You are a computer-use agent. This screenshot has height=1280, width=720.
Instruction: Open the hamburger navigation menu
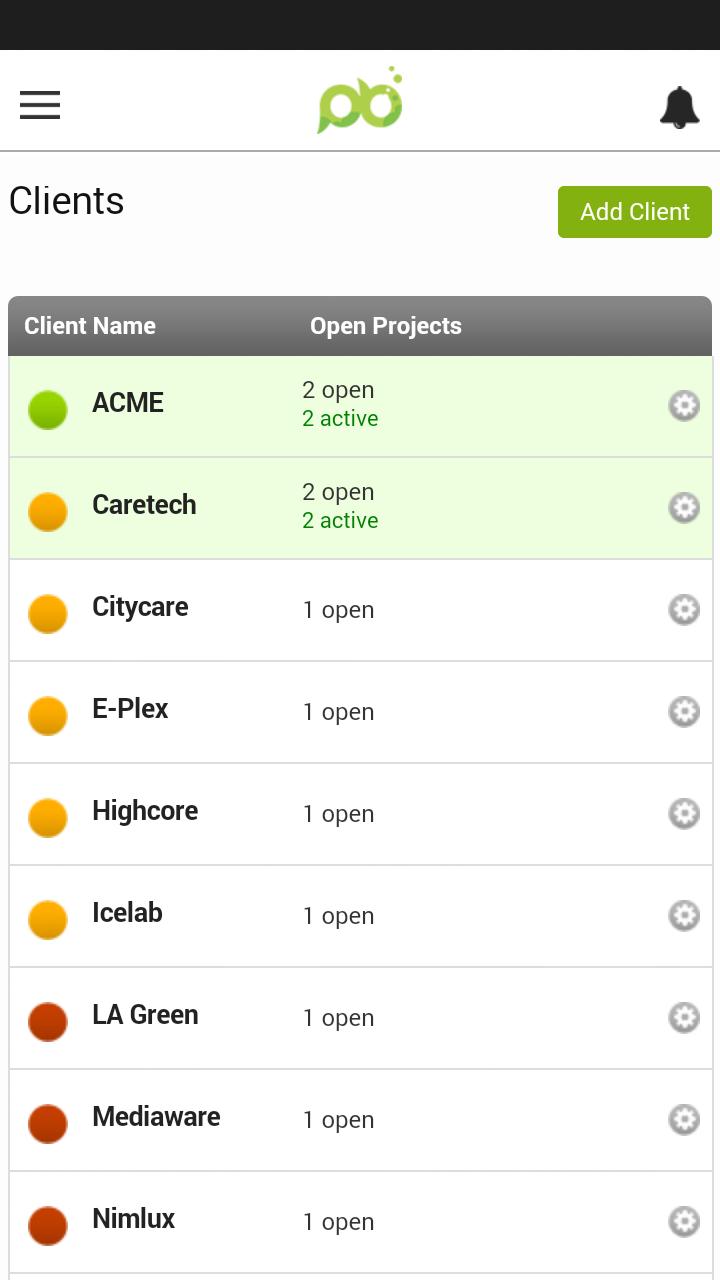coord(40,105)
